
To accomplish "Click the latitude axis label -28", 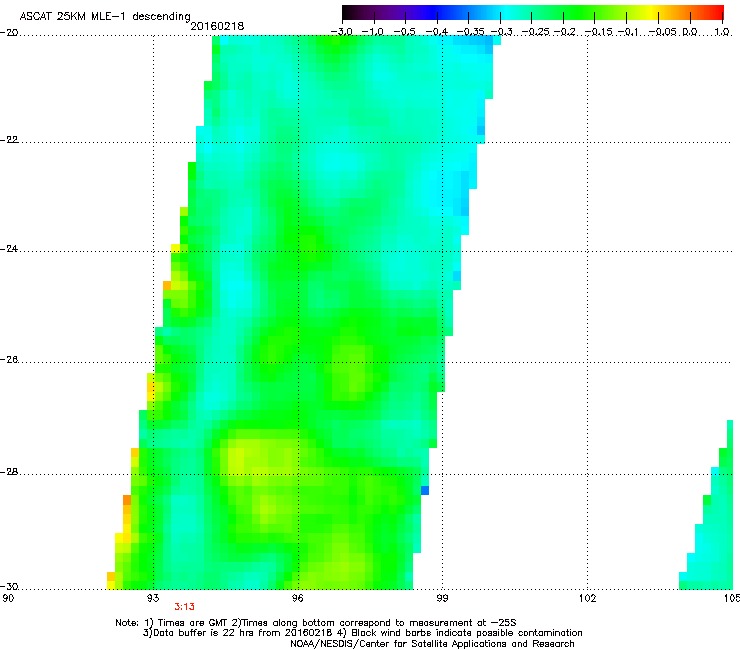I will 9,472.
